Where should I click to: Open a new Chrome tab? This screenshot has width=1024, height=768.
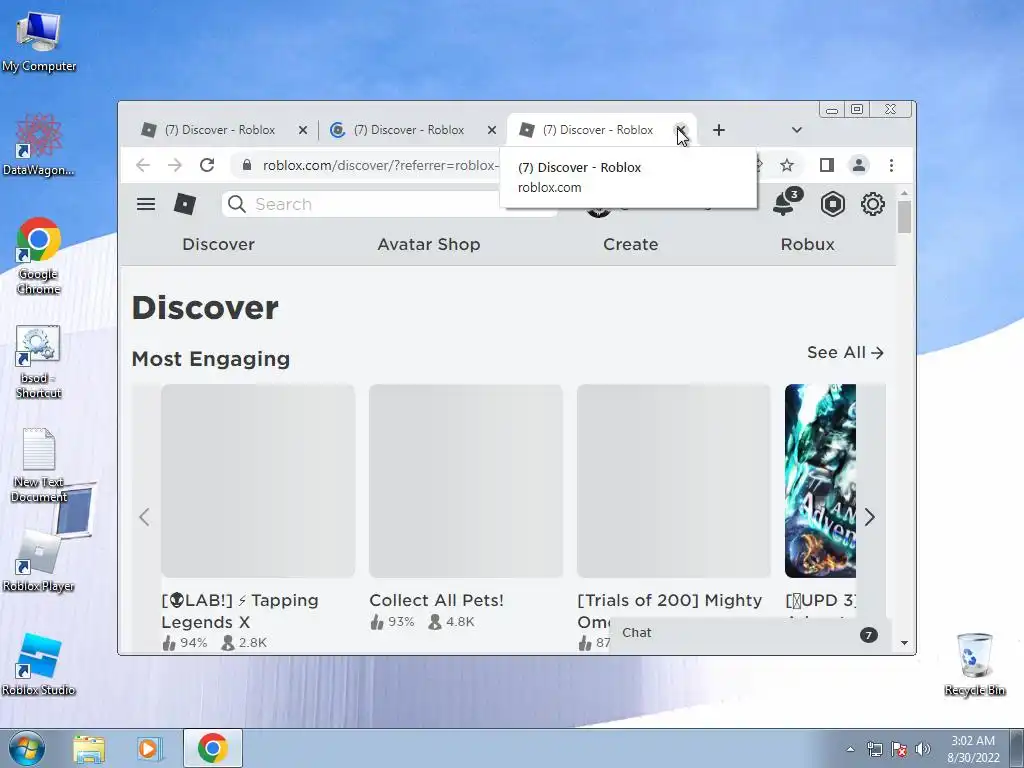[x=719, y=130]
